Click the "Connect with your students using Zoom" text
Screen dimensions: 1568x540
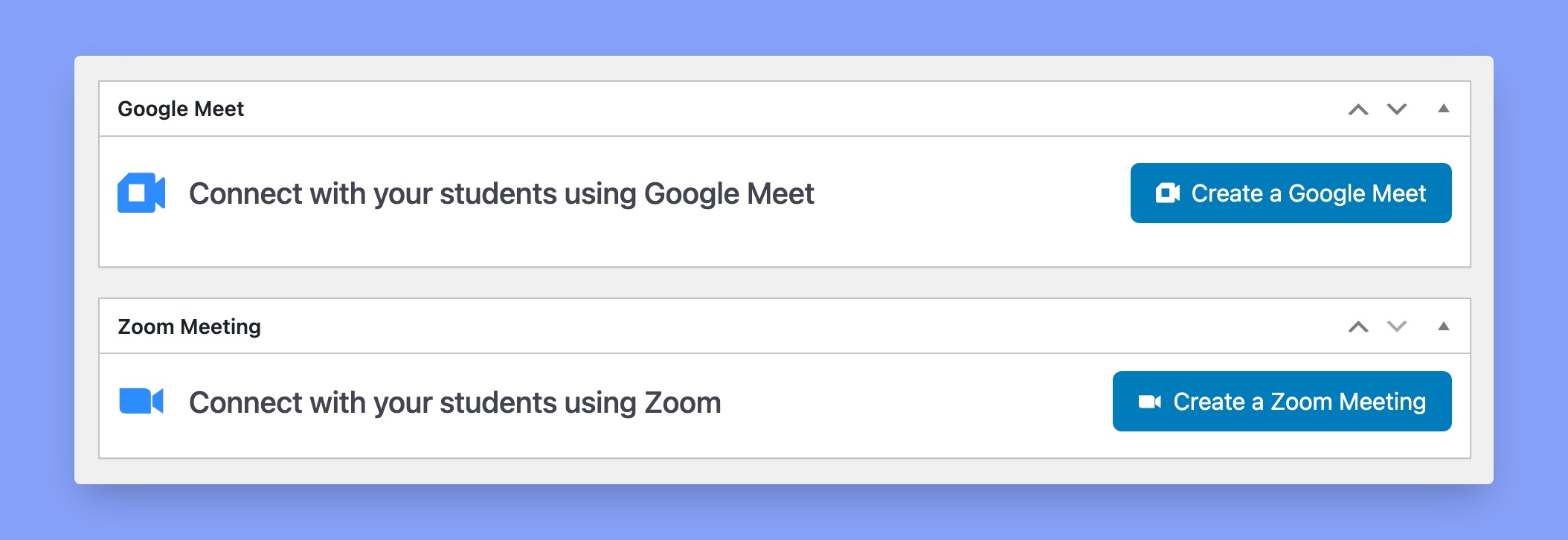455,402
